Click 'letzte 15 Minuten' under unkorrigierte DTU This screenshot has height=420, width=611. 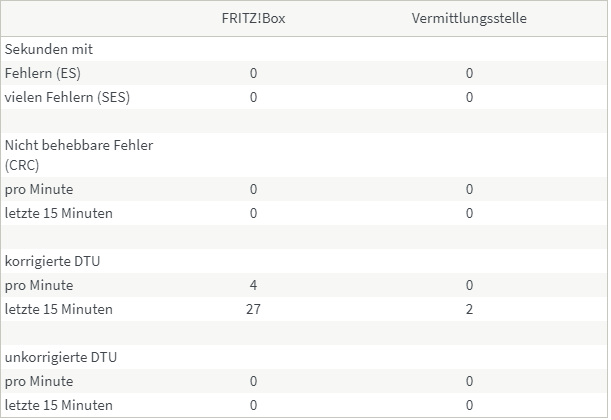[59, 405]
